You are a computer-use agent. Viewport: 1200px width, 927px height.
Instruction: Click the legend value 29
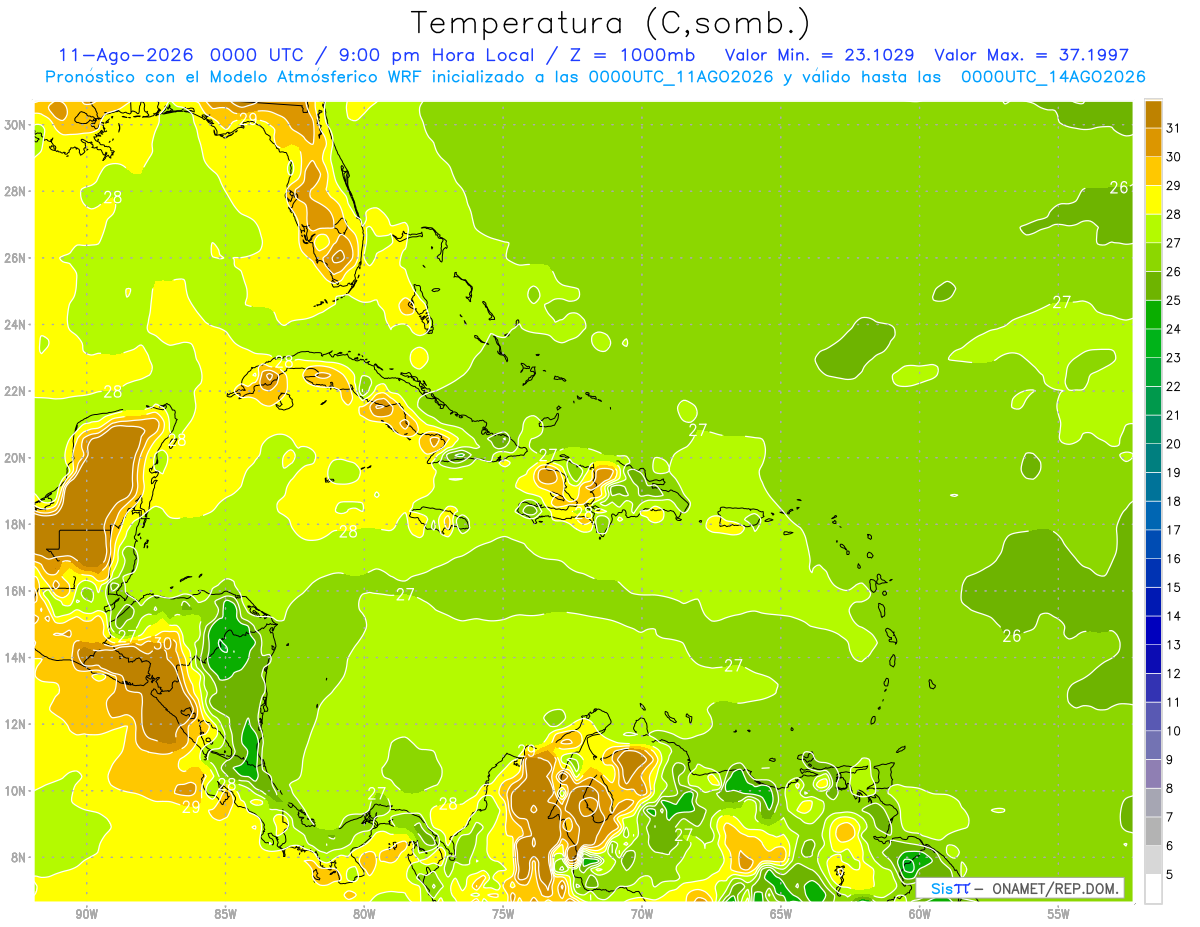(1174, 185)
